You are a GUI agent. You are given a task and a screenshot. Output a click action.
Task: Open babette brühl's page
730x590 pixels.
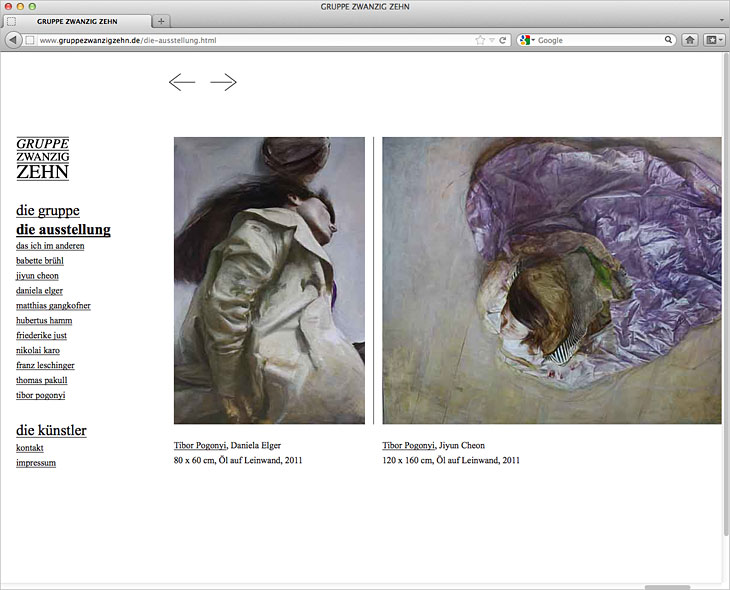[40, 261]
